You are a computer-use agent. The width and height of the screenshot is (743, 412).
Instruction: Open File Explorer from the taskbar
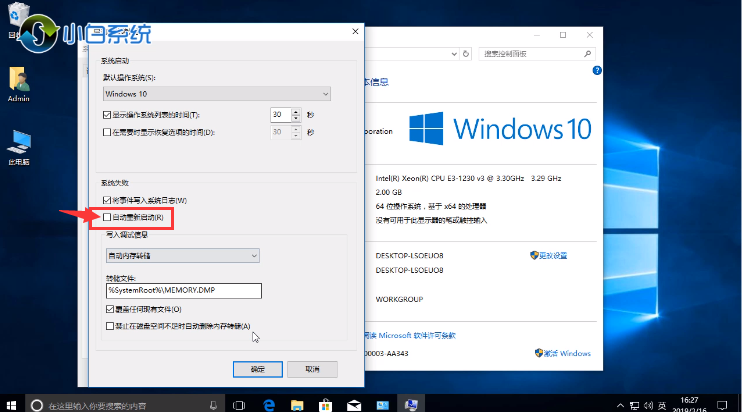297,405
